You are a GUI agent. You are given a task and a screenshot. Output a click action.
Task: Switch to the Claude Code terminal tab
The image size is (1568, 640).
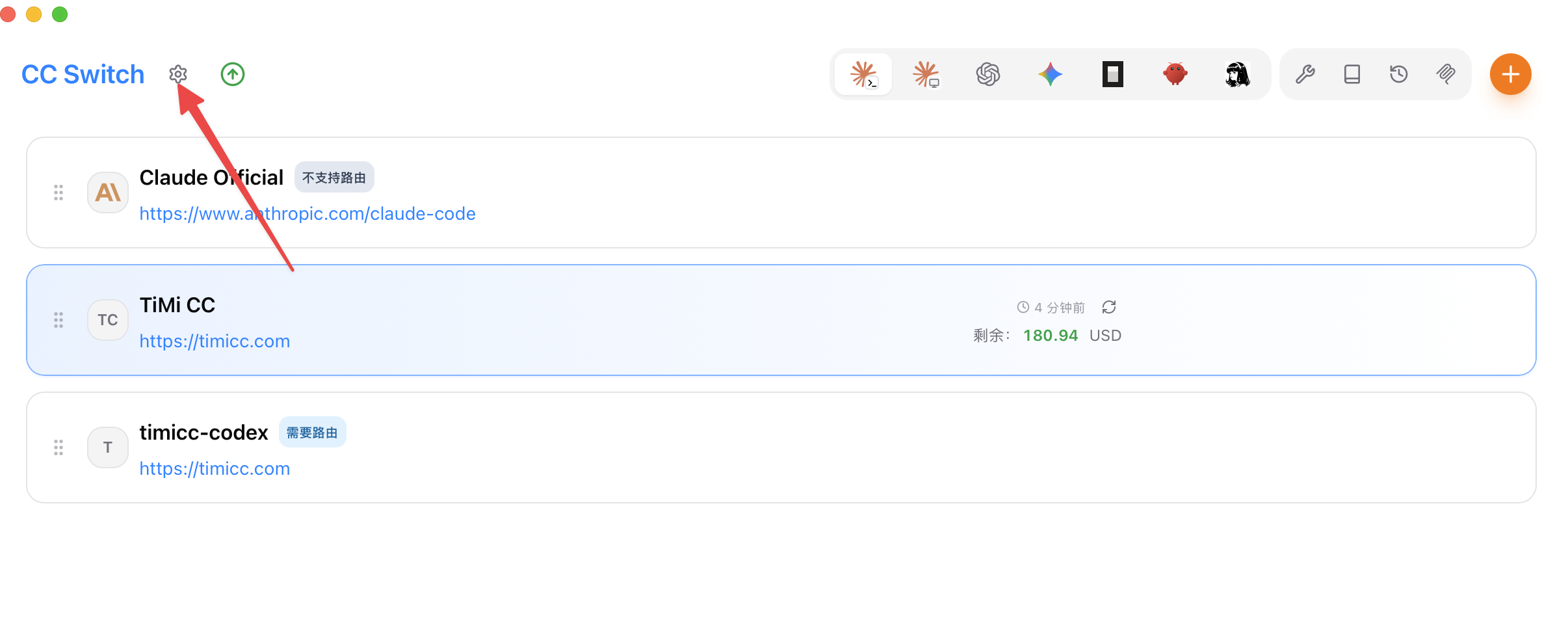[x=863, y=74]
